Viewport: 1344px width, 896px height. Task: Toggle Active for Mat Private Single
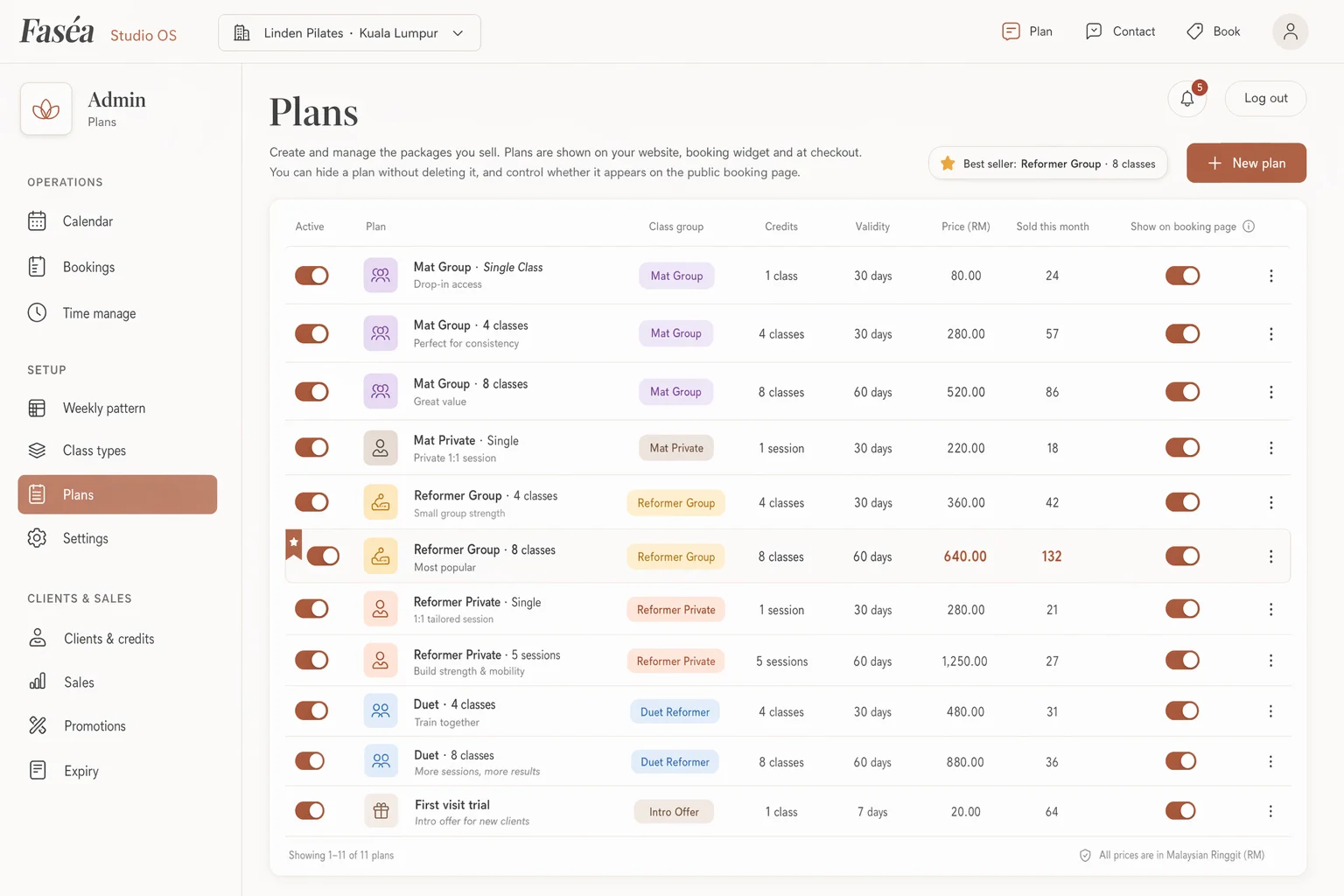click(x=311, y=448)
